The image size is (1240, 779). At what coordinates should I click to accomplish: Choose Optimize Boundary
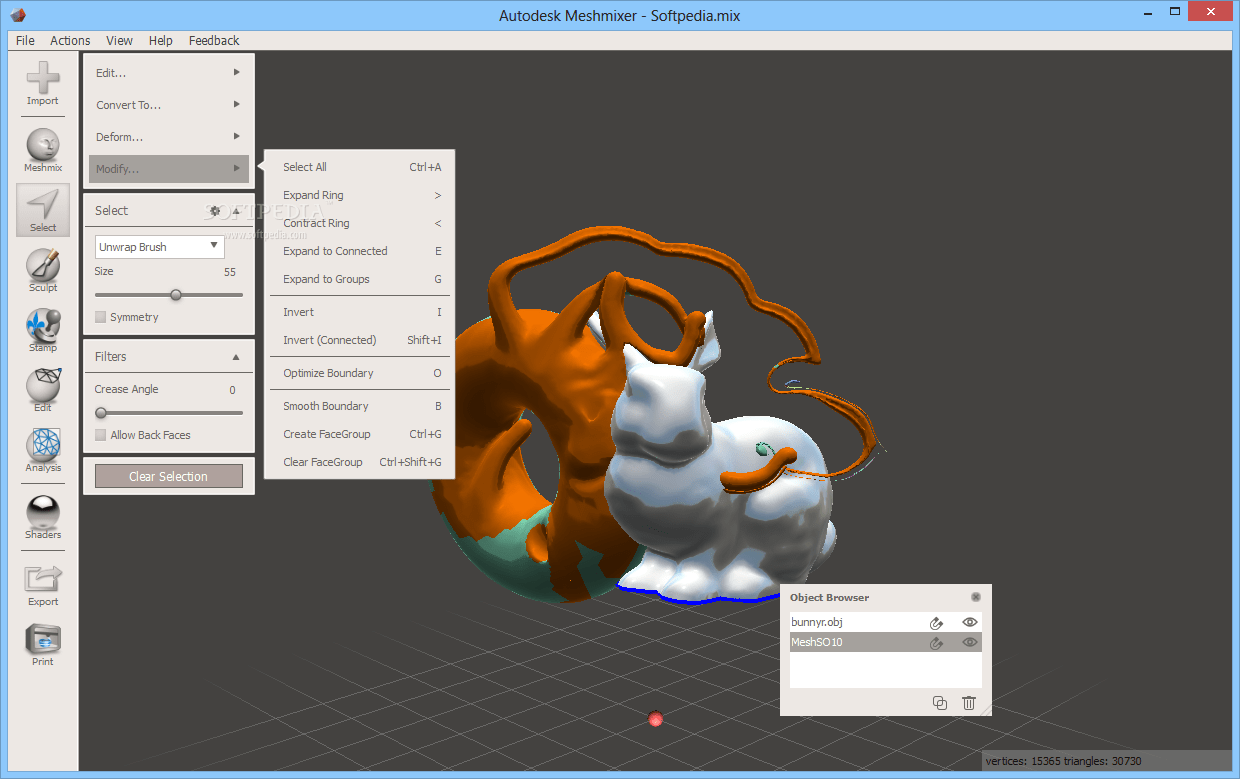(360, 373)
